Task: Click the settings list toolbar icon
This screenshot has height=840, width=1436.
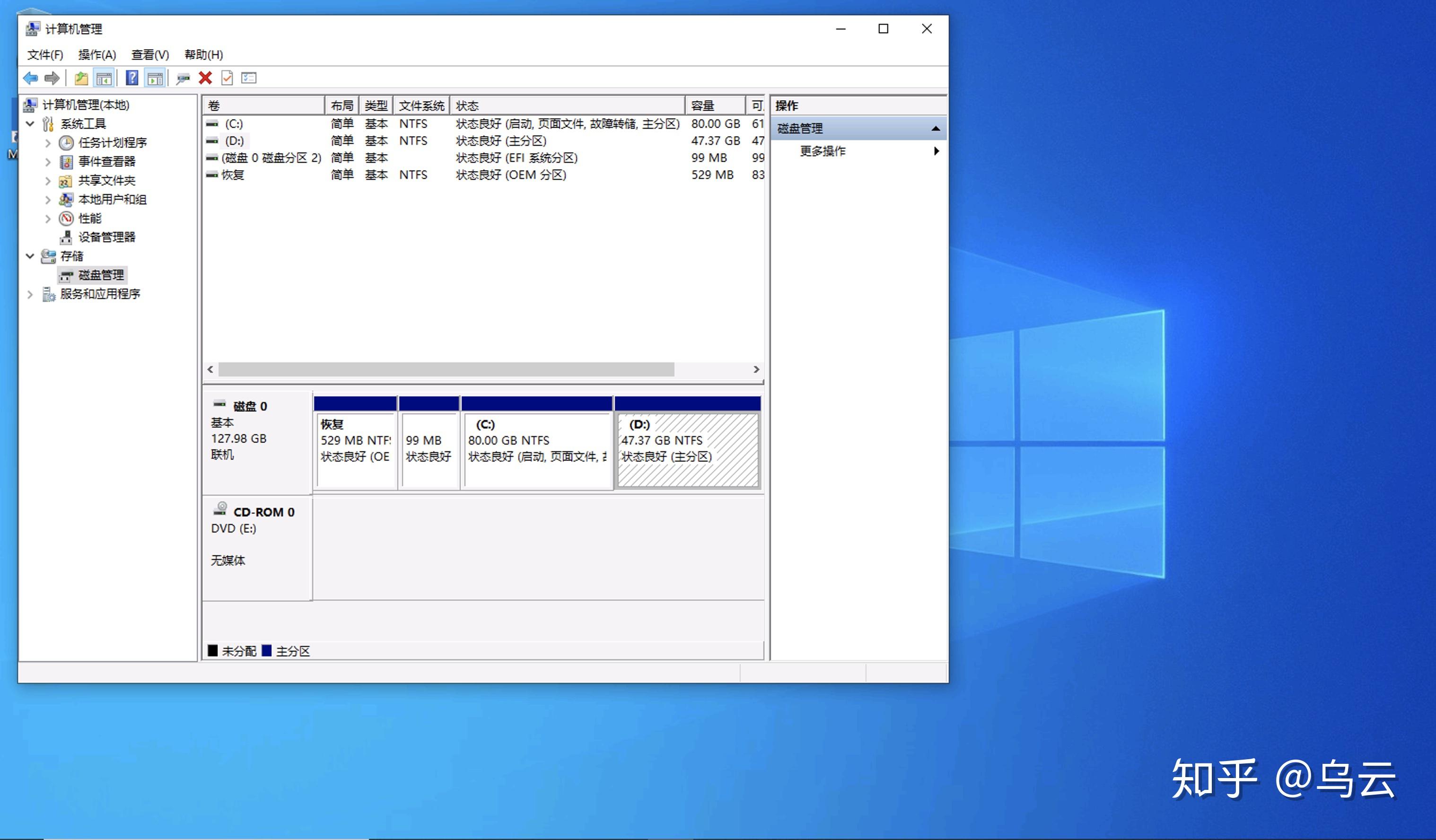Action: 249,78
